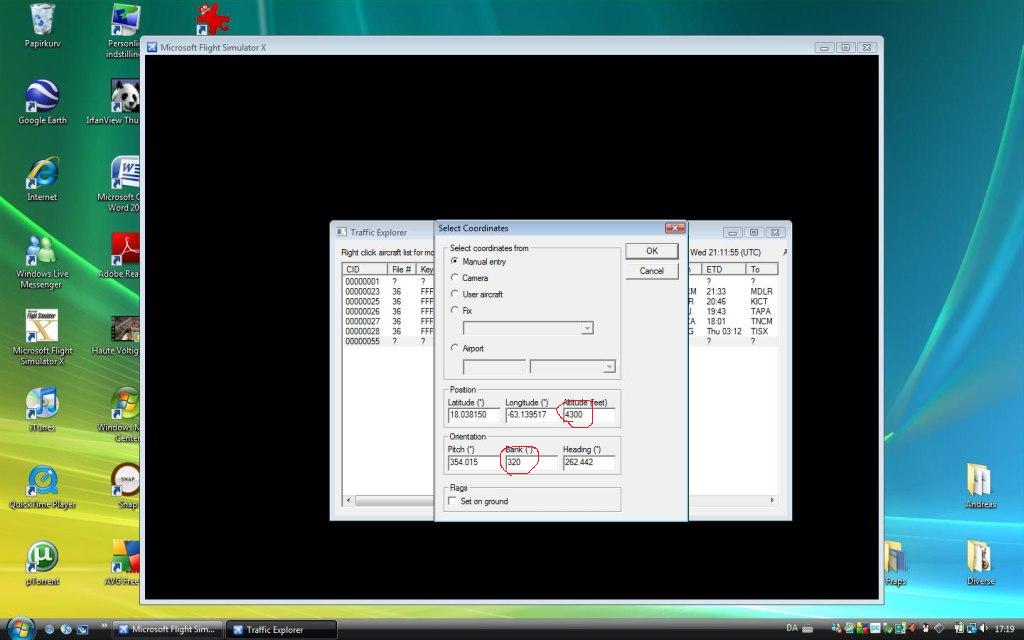Open the Andreas folder on desktop
The image size is (1024, 640).
point(980,481)
